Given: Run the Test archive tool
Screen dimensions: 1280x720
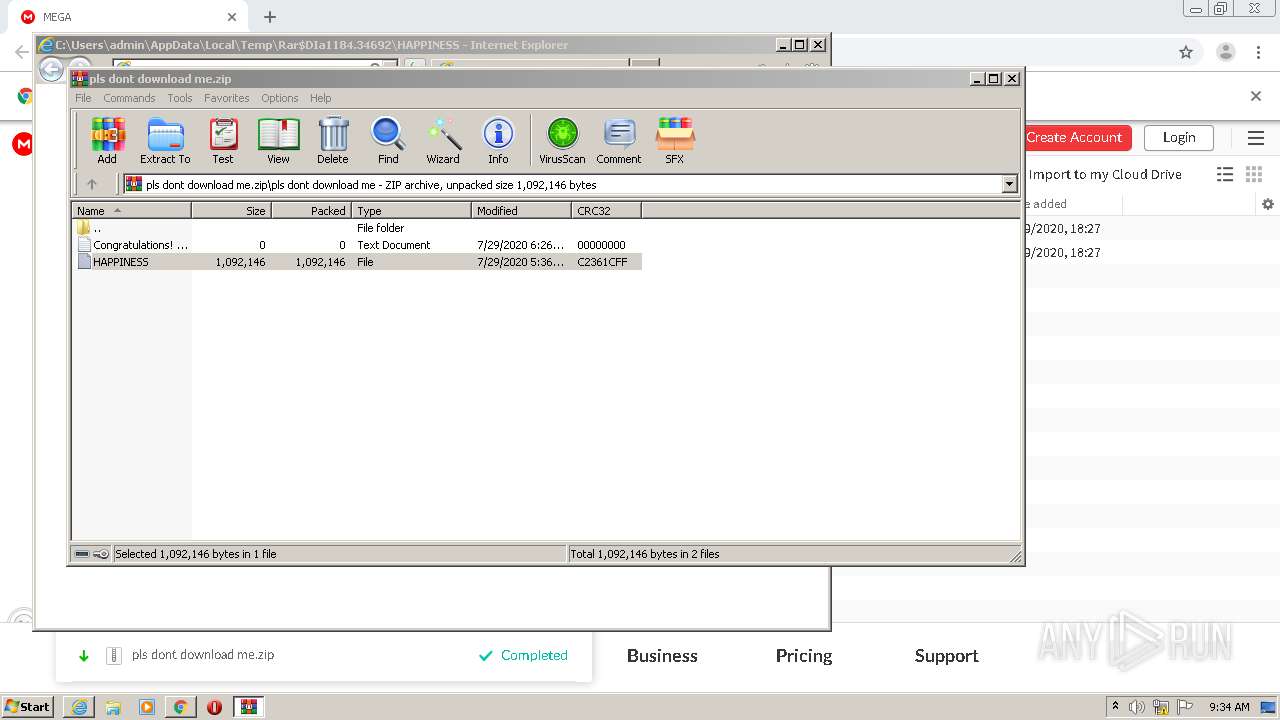Looking at the screenshot, I should (x=223, y=140).
